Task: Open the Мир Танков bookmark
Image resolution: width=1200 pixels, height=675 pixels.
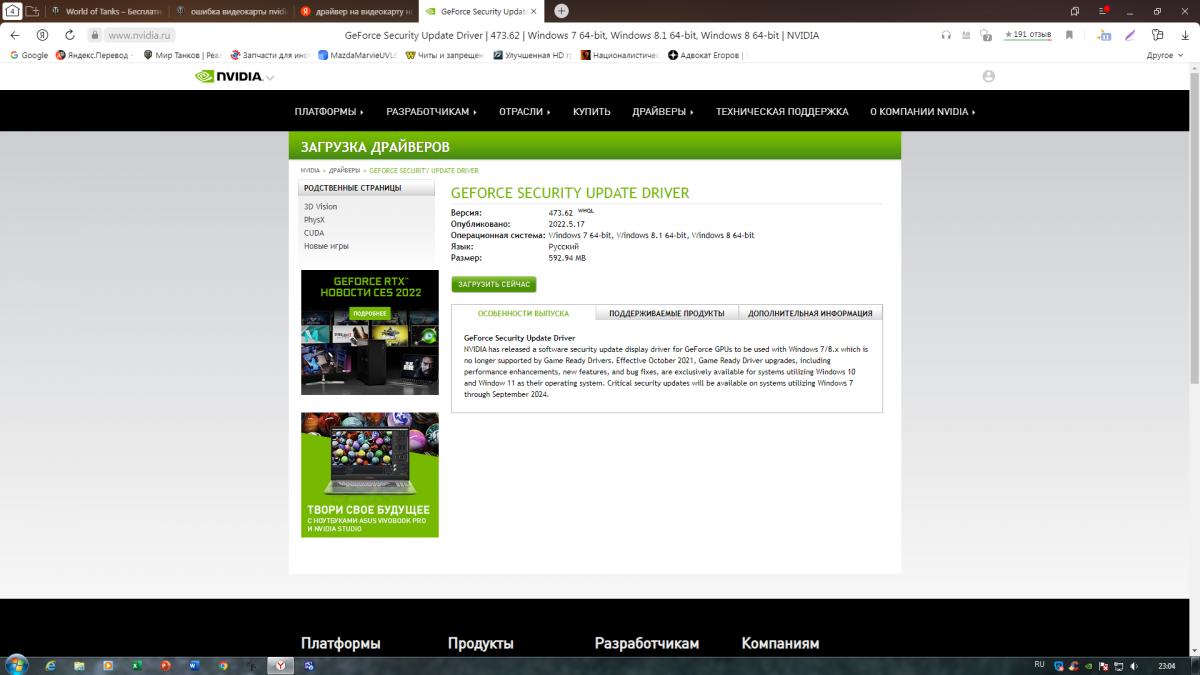Action: tap(182, 55)
